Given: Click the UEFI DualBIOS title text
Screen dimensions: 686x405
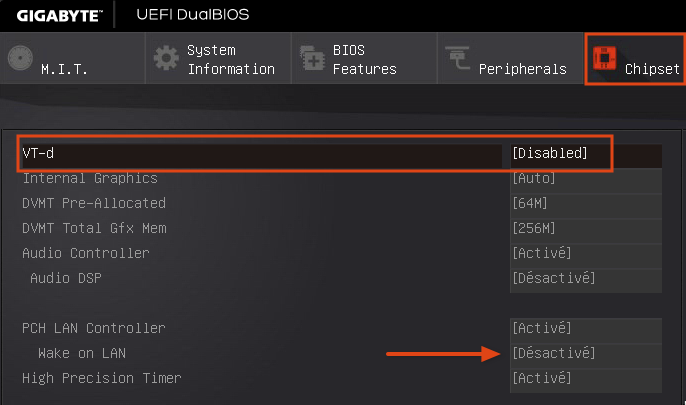Looking at the screenshot, I should click(x=192, y=14).
